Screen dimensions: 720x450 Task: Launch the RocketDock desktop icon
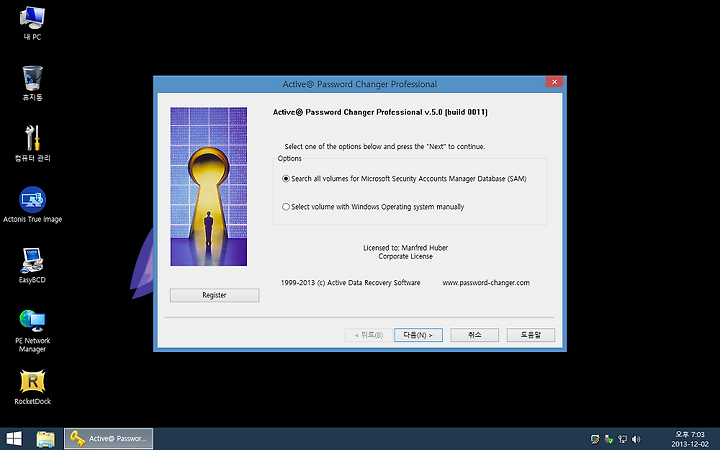tap(32, 387)
